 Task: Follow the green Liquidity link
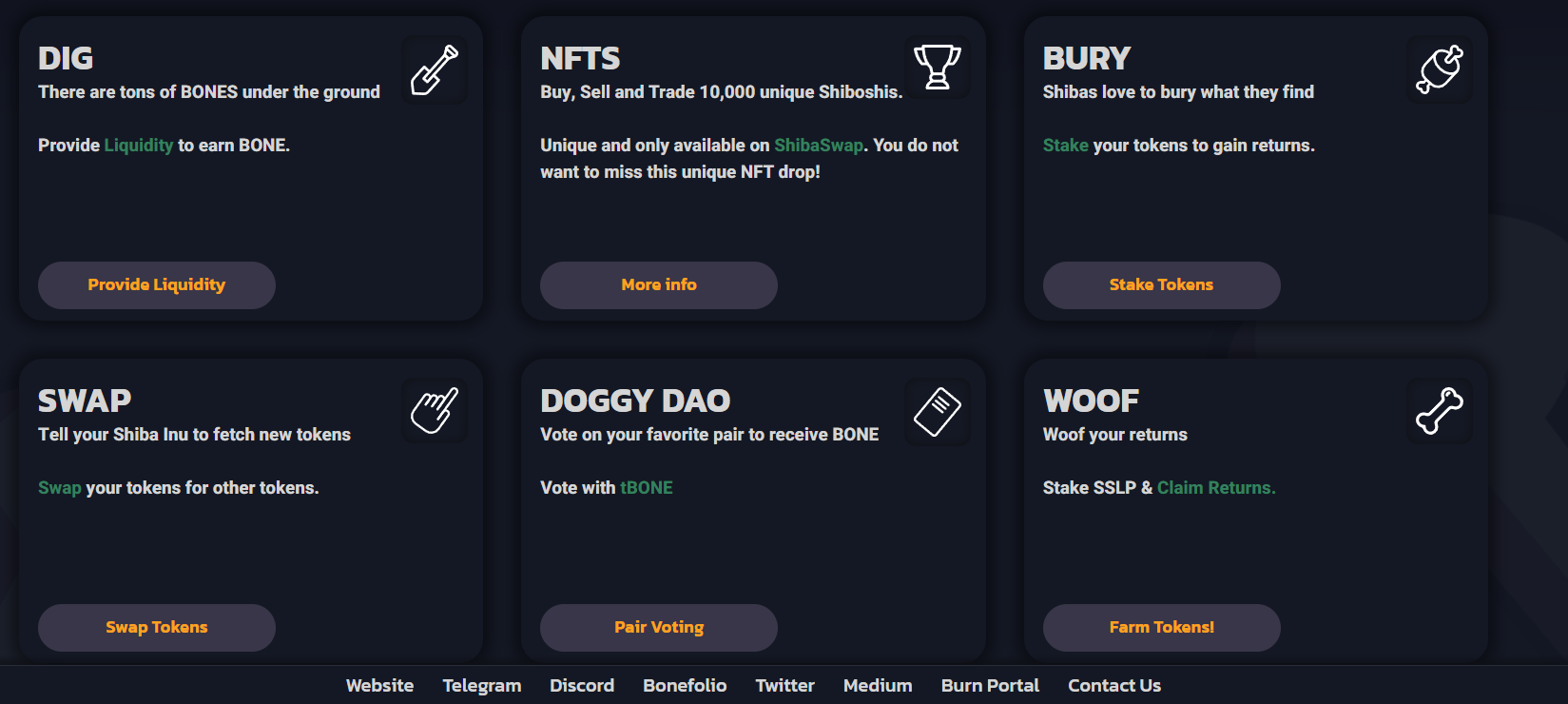coord(139,146)
